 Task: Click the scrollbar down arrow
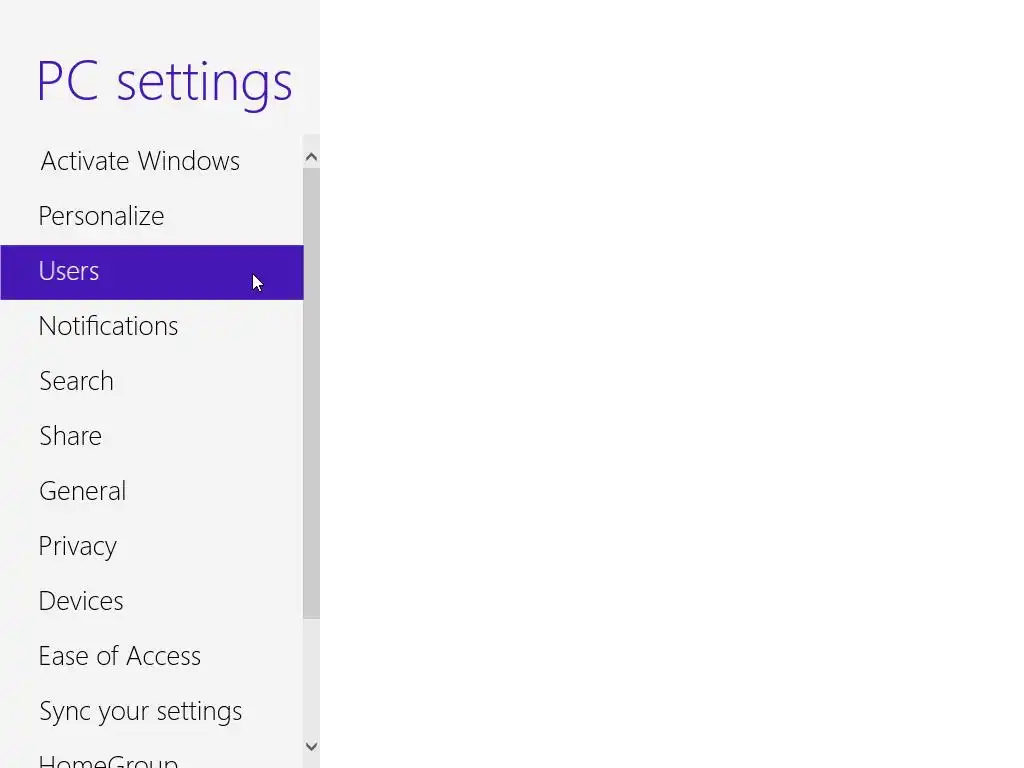[x=312, y=746]
